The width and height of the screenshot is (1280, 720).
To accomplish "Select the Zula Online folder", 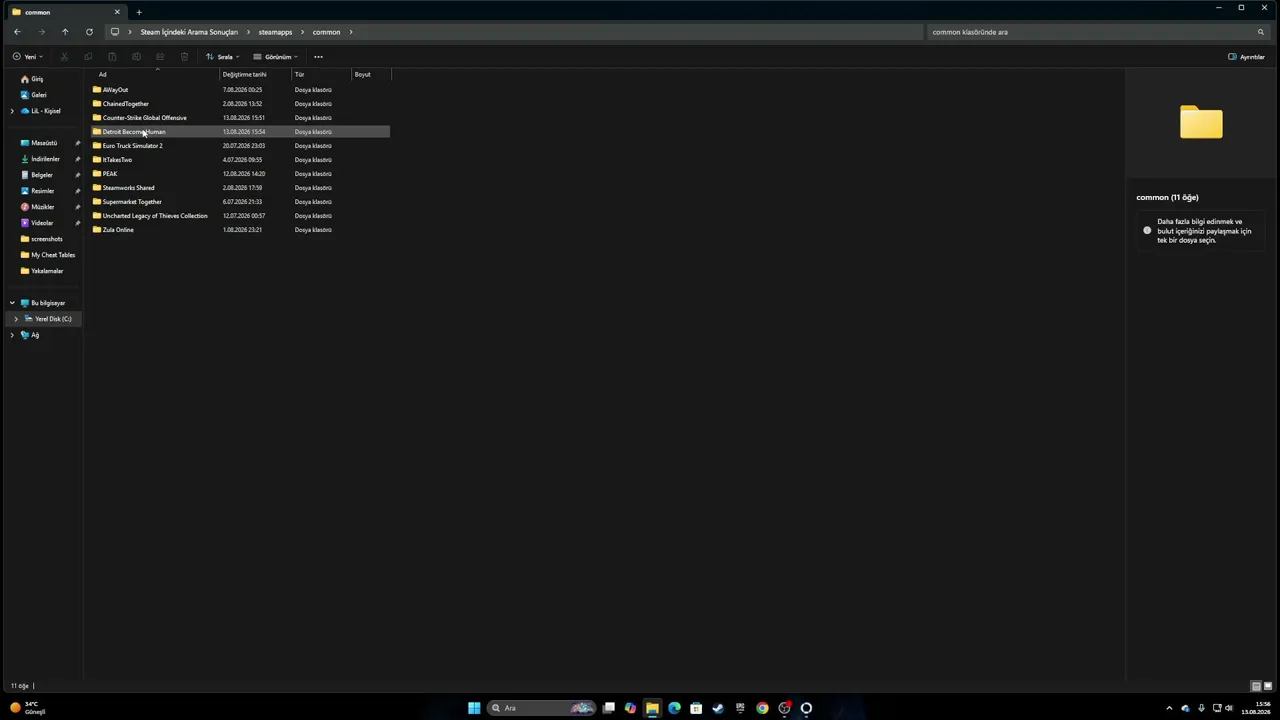I will coord(240,230).
